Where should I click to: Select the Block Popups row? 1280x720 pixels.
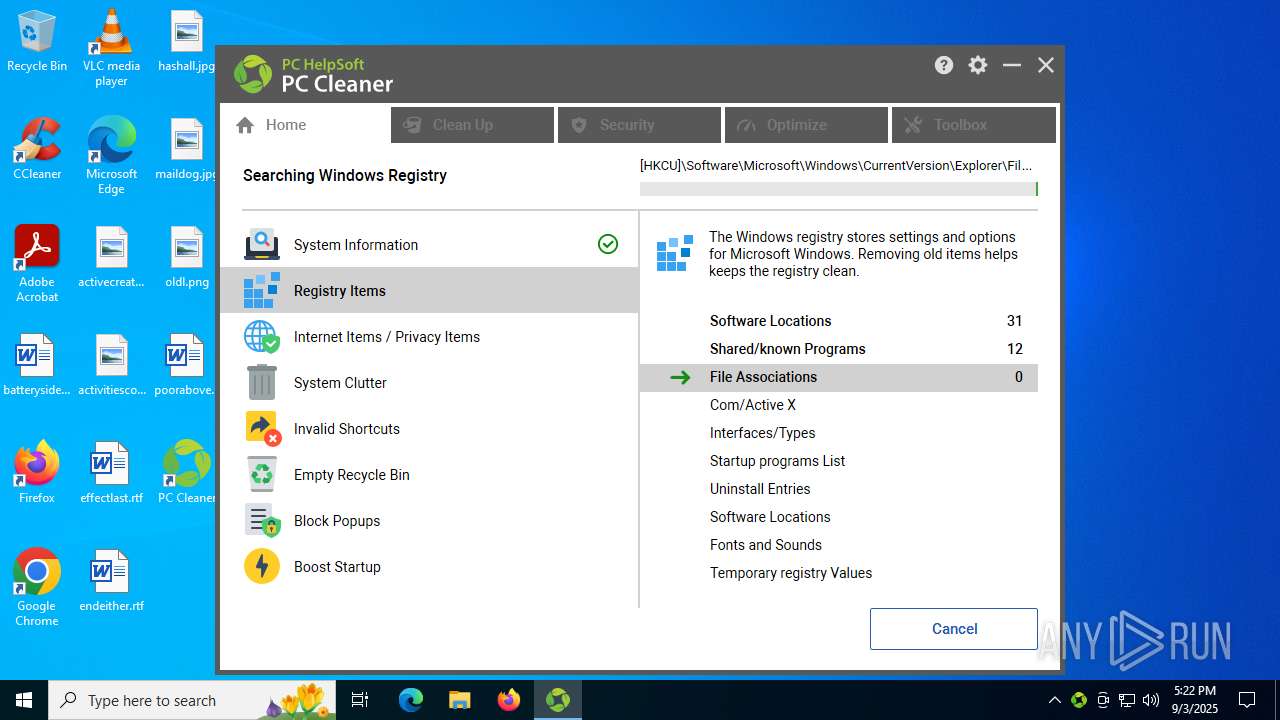pos(429,520)
